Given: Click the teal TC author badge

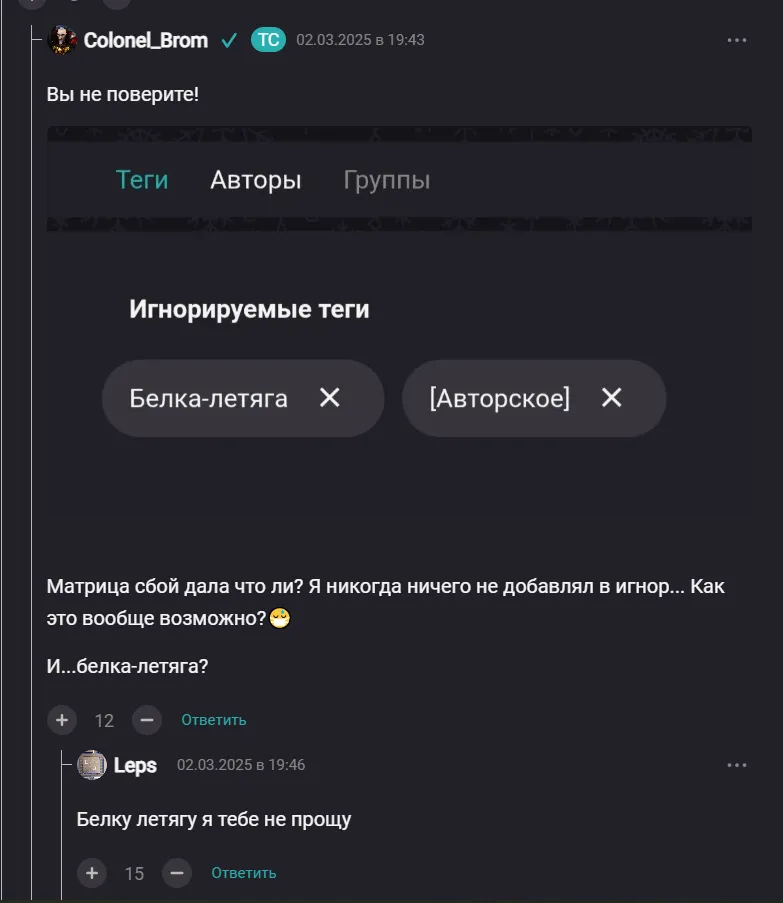Looking at the screenshot, I should click(x=268, y=40).
